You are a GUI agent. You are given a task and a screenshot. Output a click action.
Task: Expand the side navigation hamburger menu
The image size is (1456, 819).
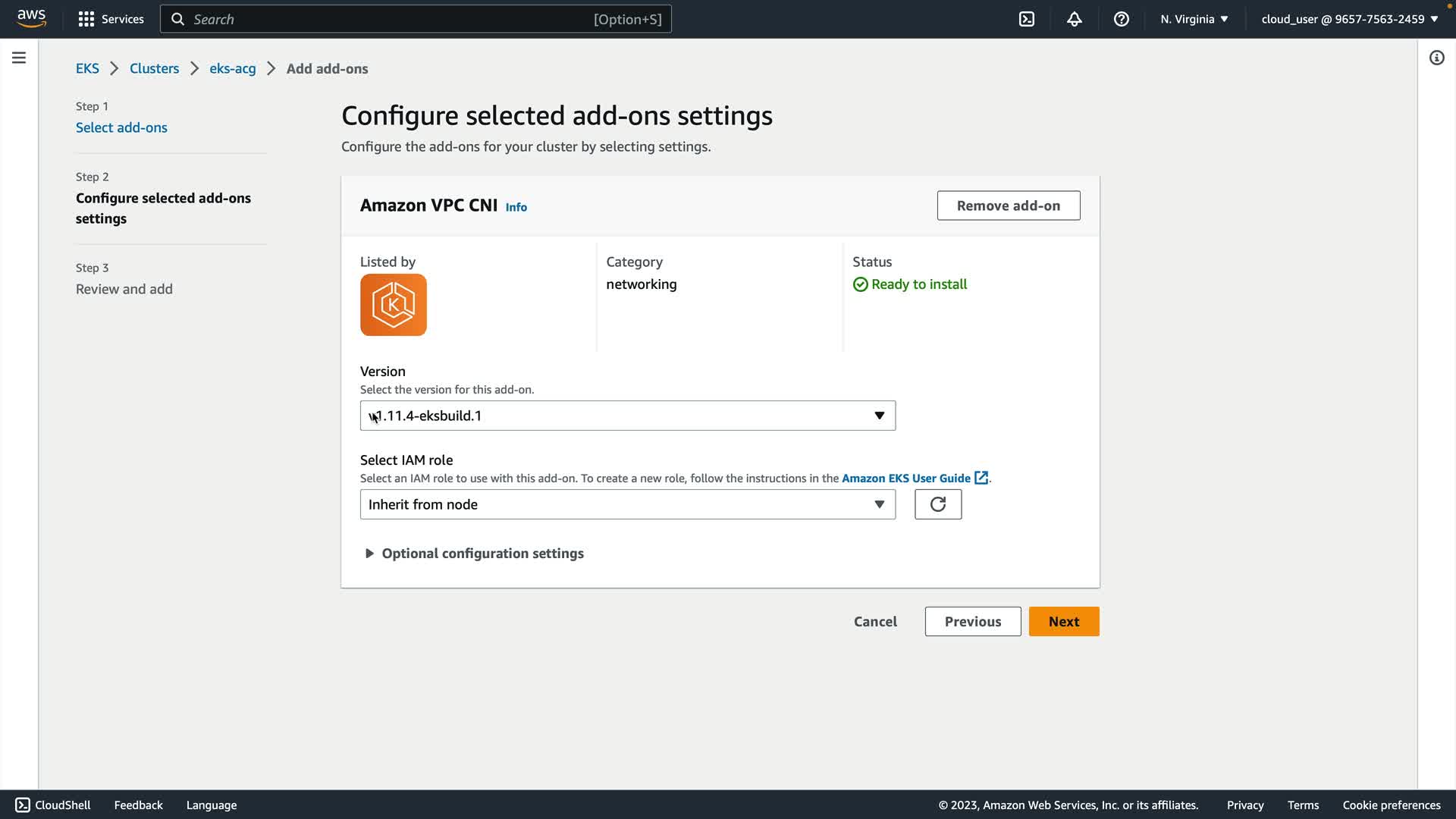19,58
